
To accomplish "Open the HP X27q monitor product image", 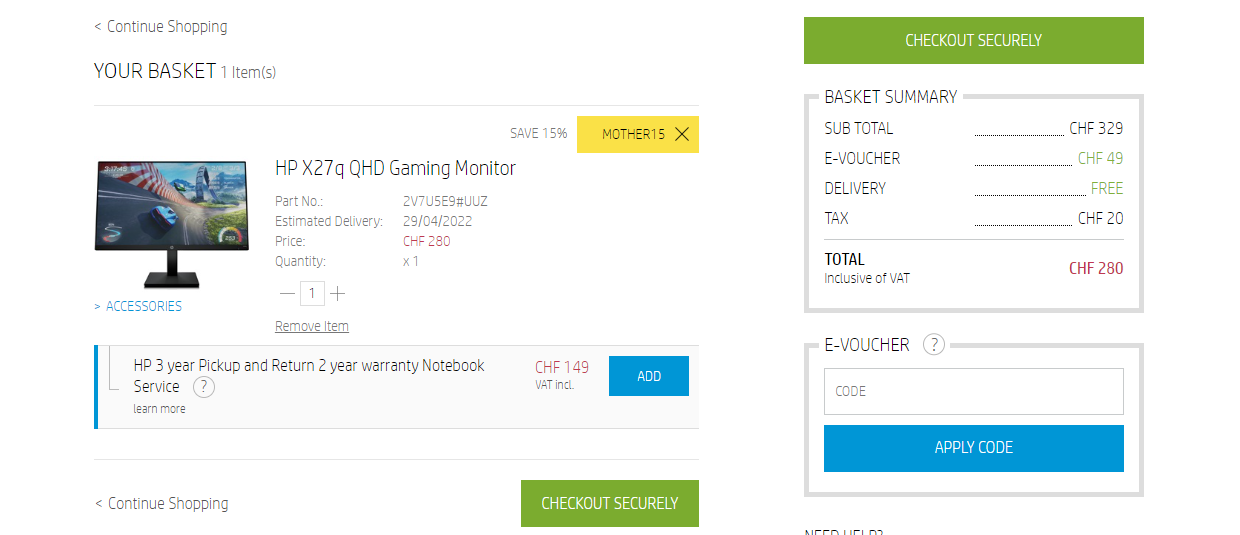I will (171, 224).
